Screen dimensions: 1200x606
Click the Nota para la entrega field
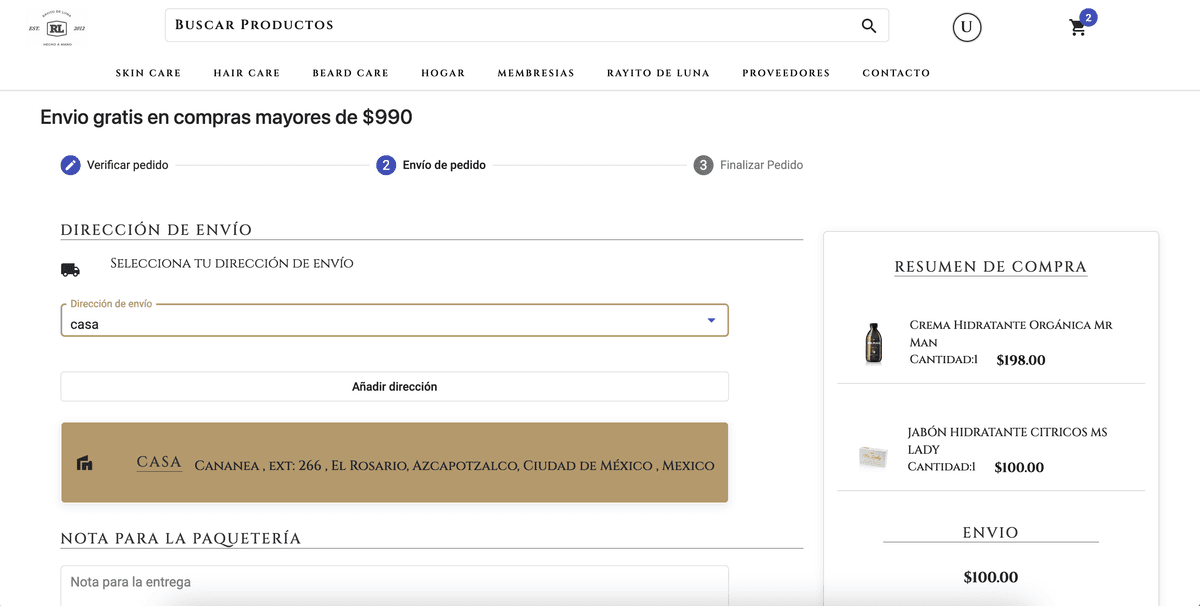394,585
